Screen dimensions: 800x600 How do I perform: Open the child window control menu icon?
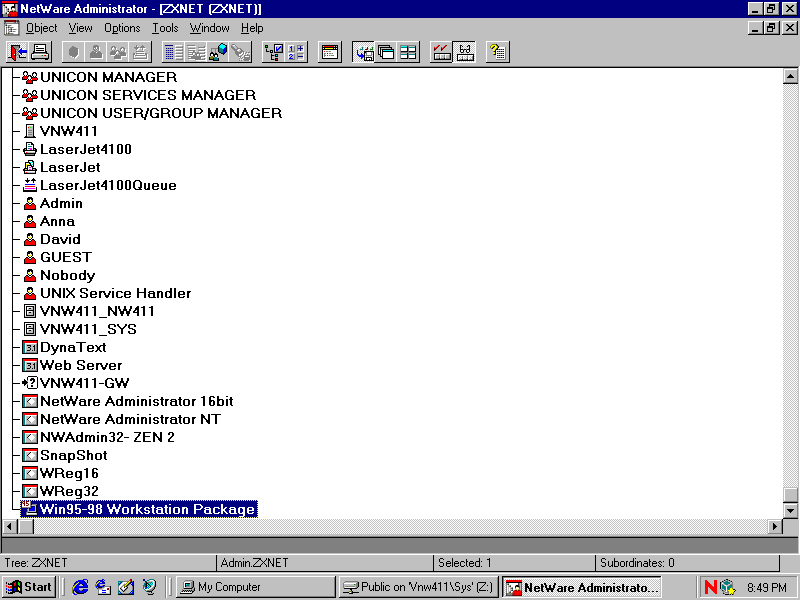pyautogui.click(x=11, y=28)
